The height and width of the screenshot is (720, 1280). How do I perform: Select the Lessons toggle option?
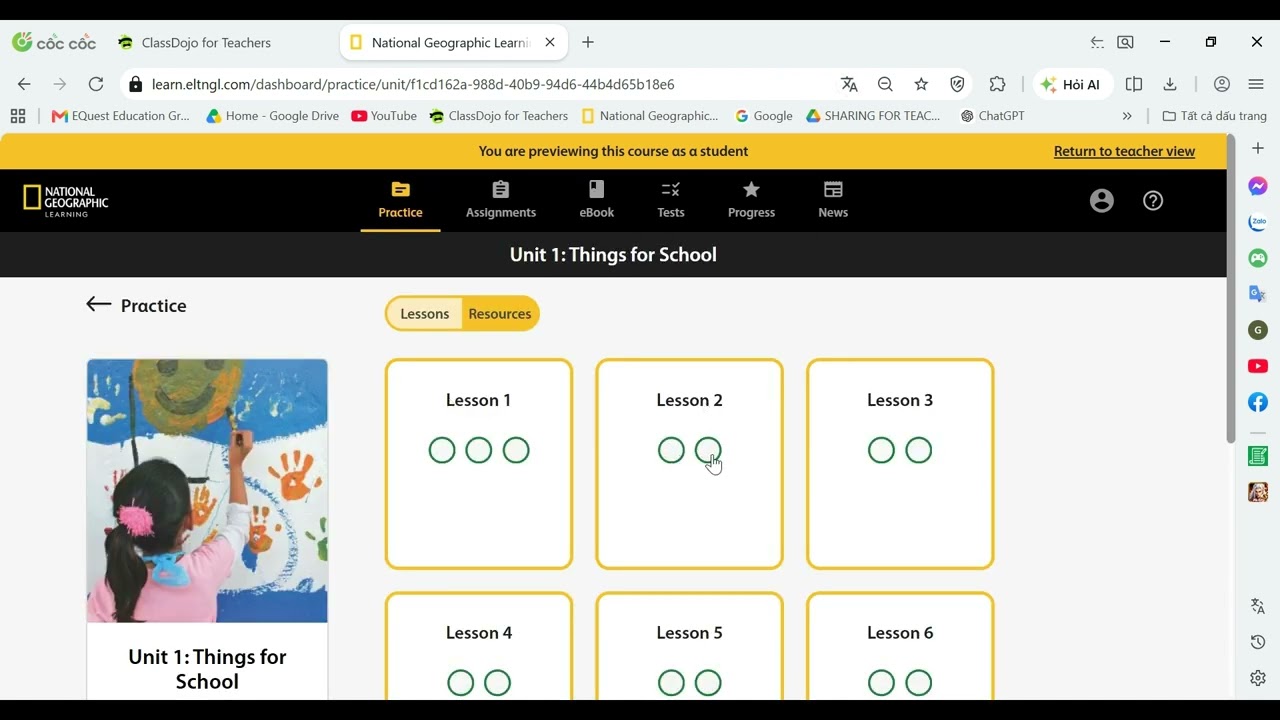pyautogui.click(x=425, y=314)
